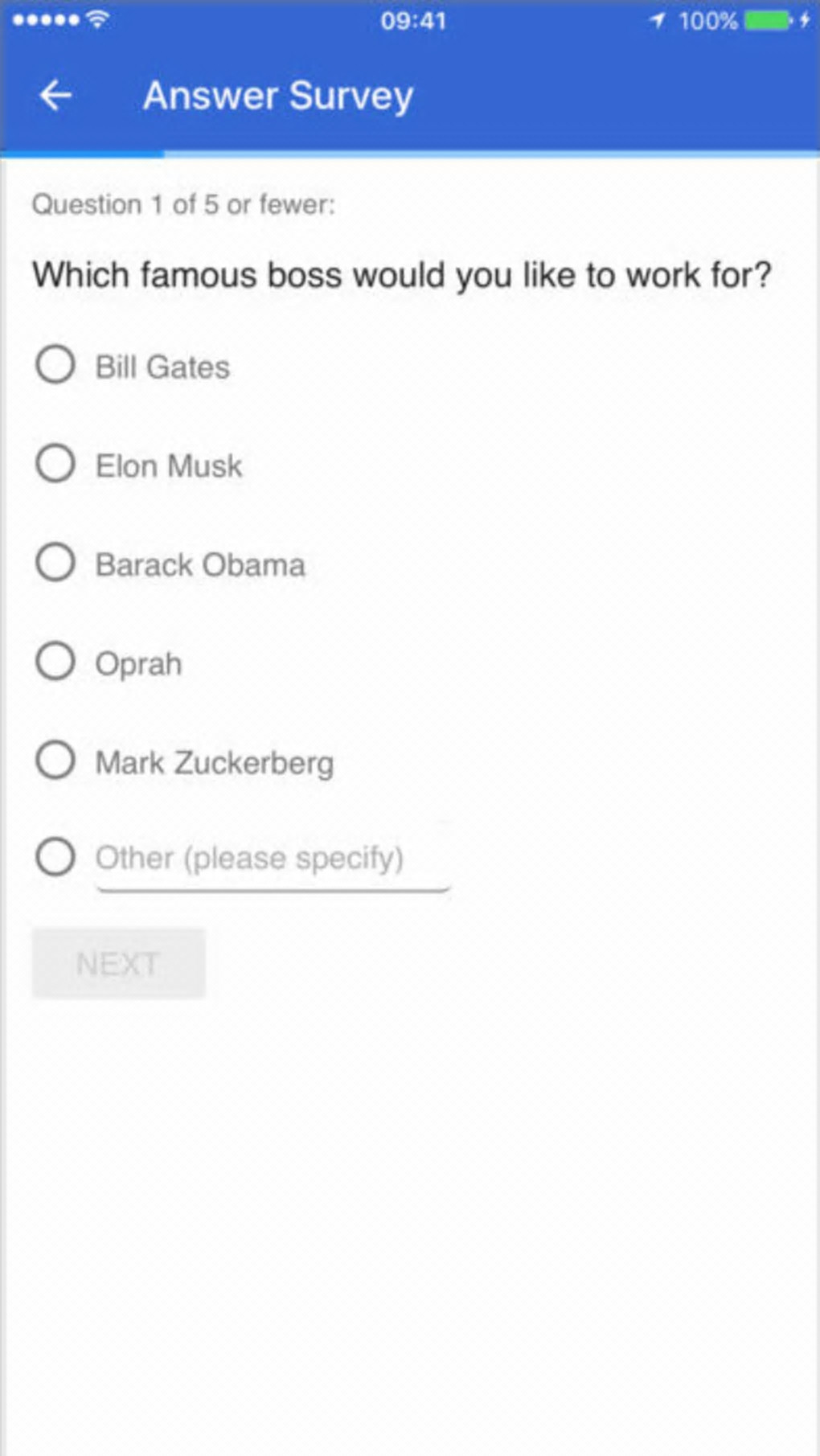Tap the Bill Gates label text
This screenshot has width=820, height=1456.
click(x=163, y=367)
